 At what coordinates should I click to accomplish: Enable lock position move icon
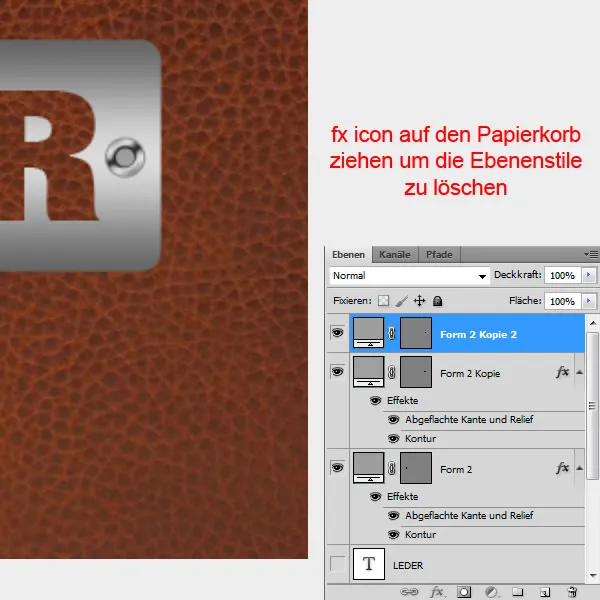tap(419, 301)
